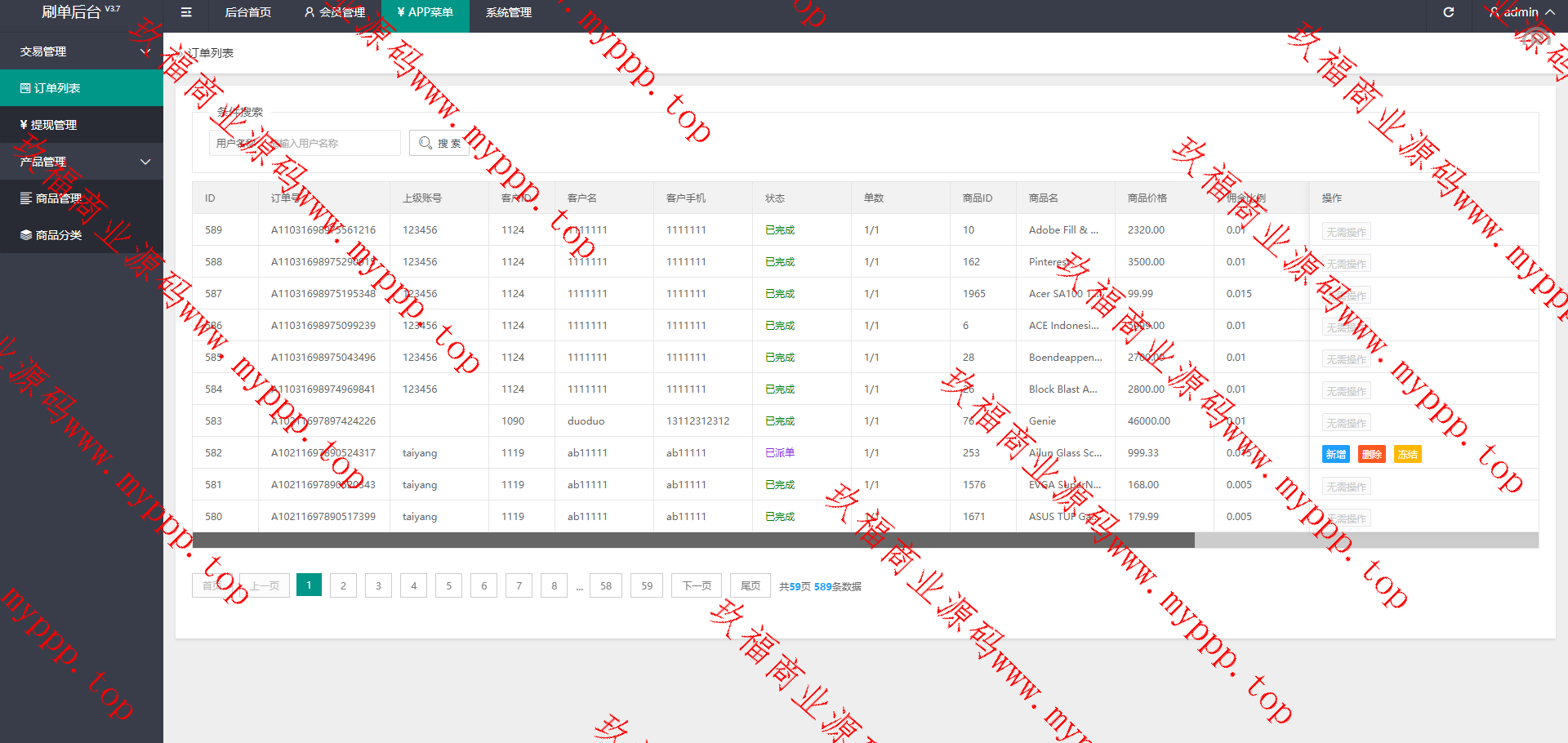Open 商品分类 in the sidebar

[x=82, y=235]
